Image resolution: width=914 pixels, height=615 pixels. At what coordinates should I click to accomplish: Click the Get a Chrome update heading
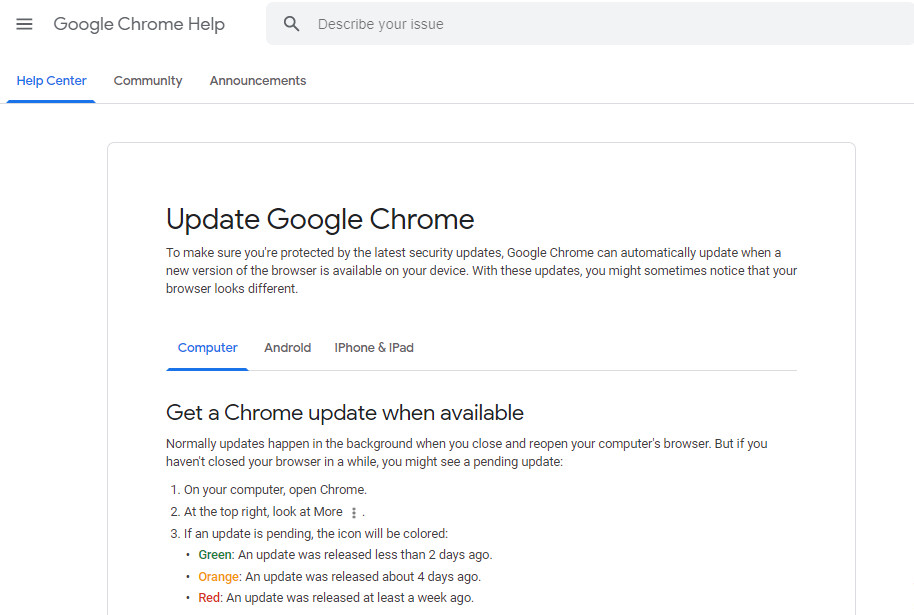click(x=344, y=413)
